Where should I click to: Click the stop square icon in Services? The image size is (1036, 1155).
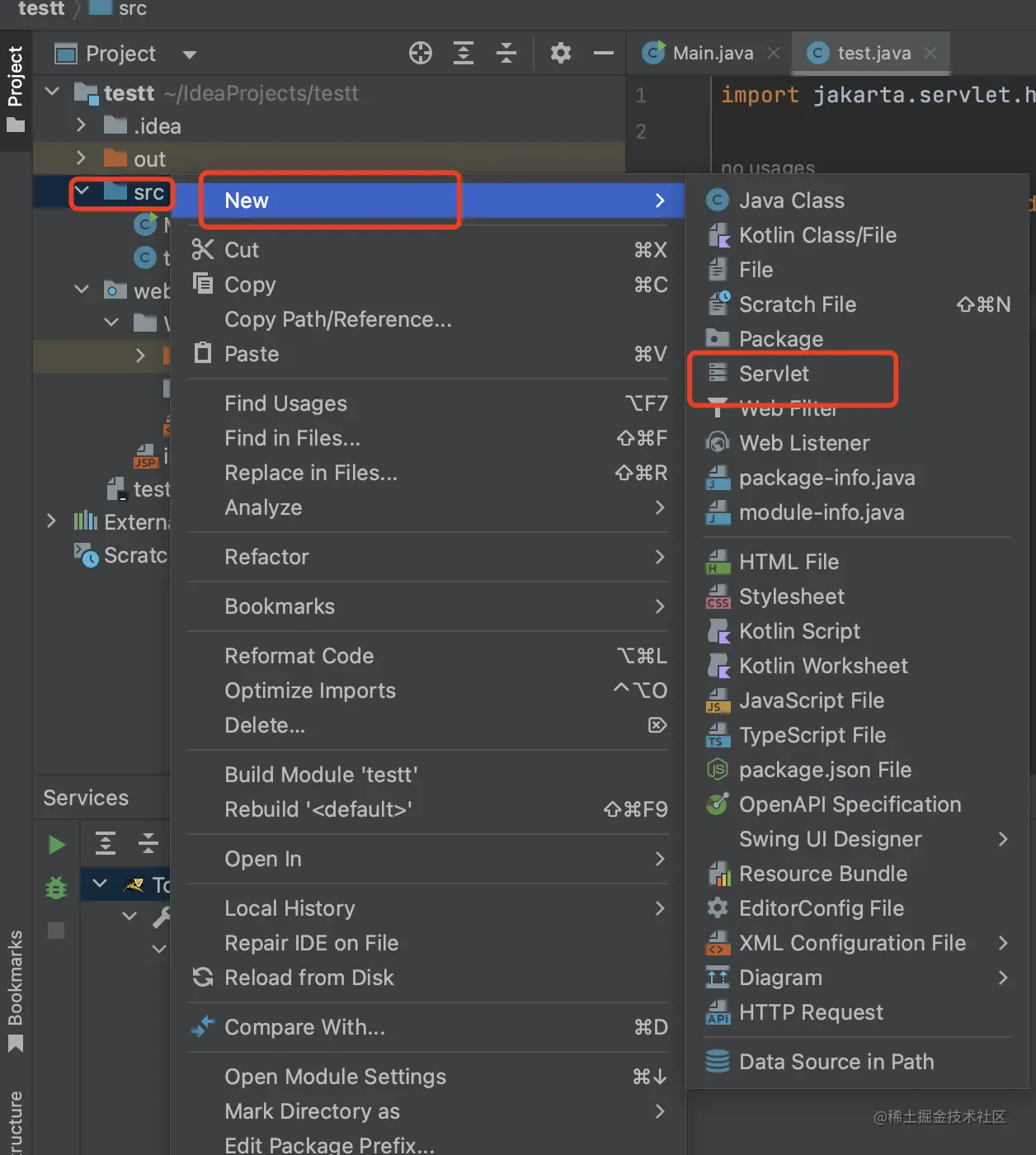(x=56, y=931)
